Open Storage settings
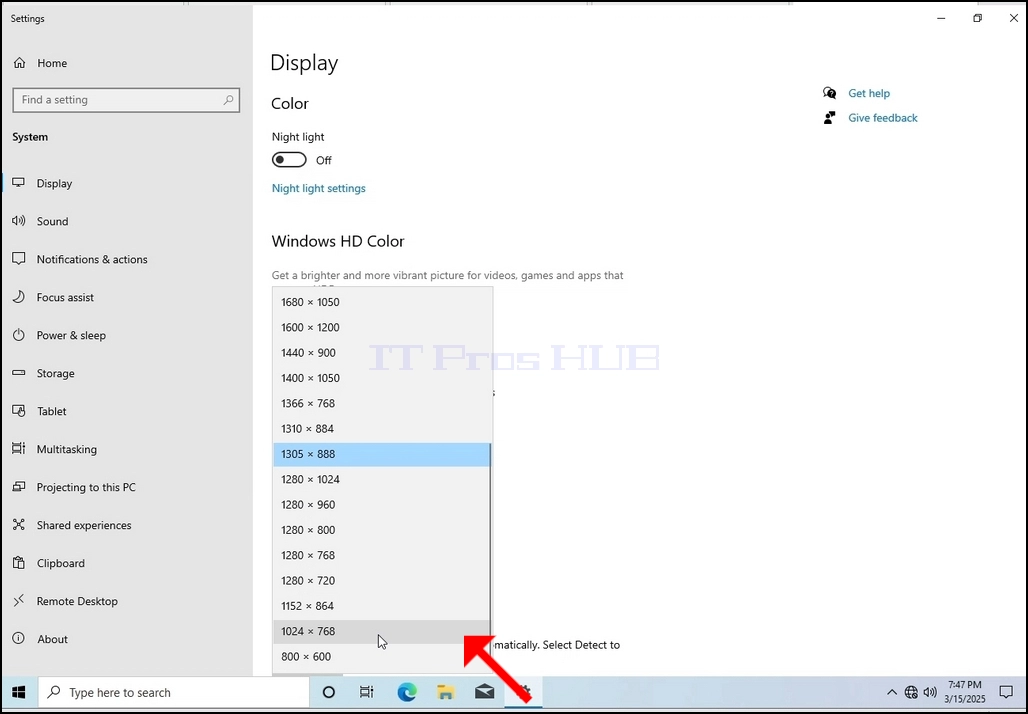 coord(55,374)
